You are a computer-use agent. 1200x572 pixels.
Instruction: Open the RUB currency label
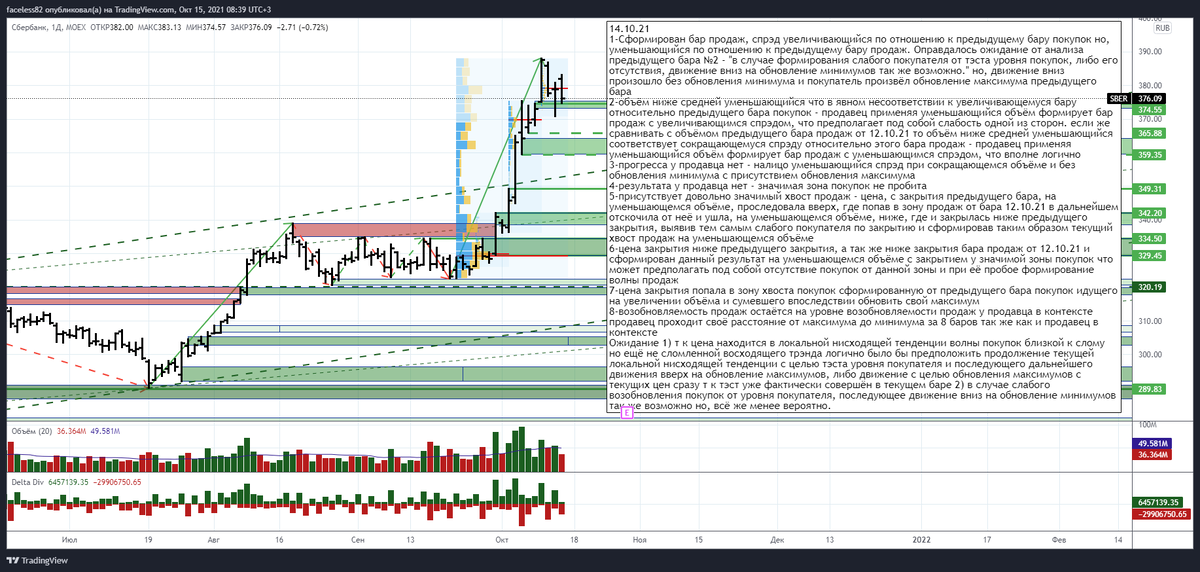pos(1162,28)
